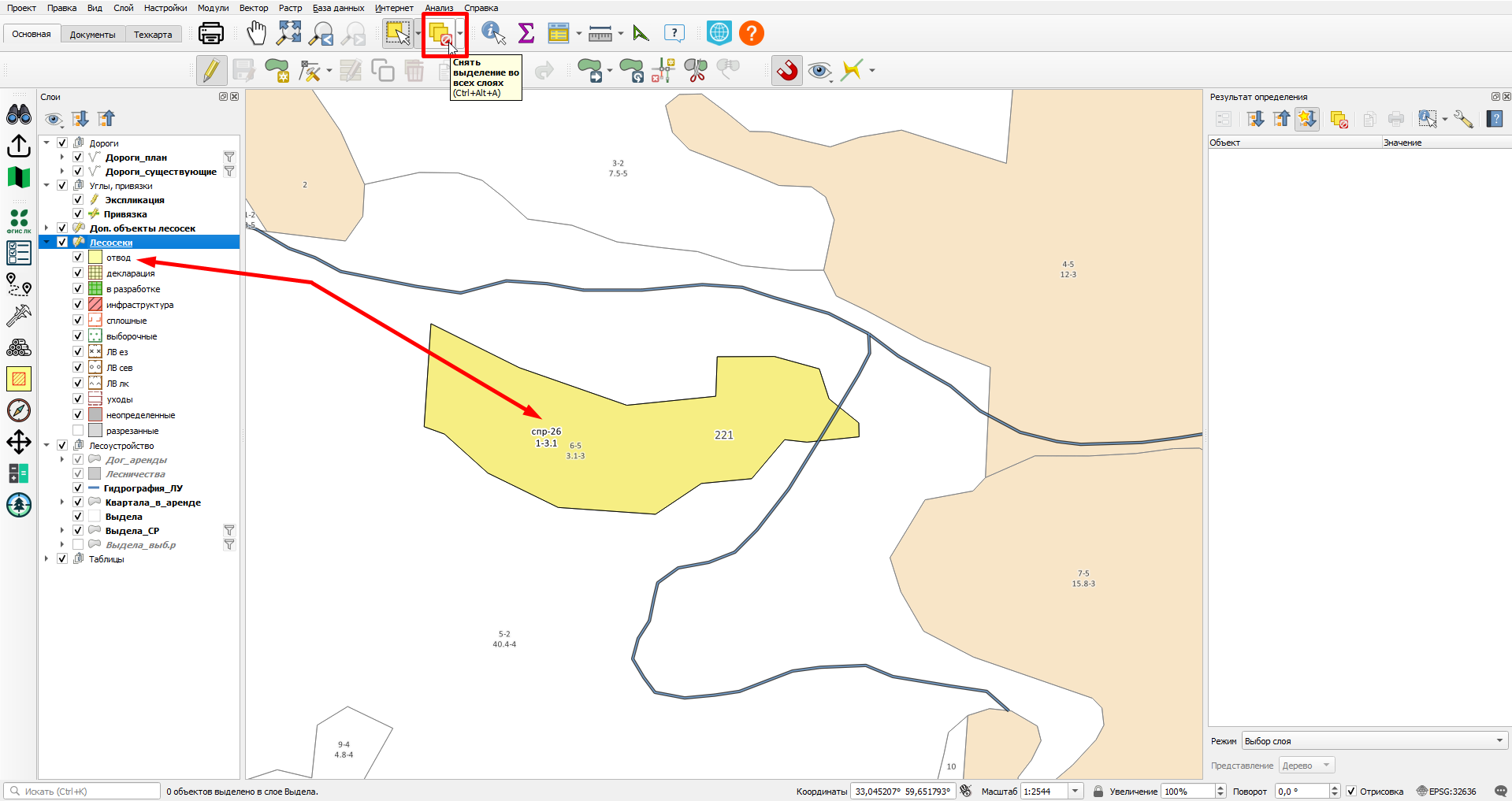
Task: Click the Искать search field
Action: [83, 792]
